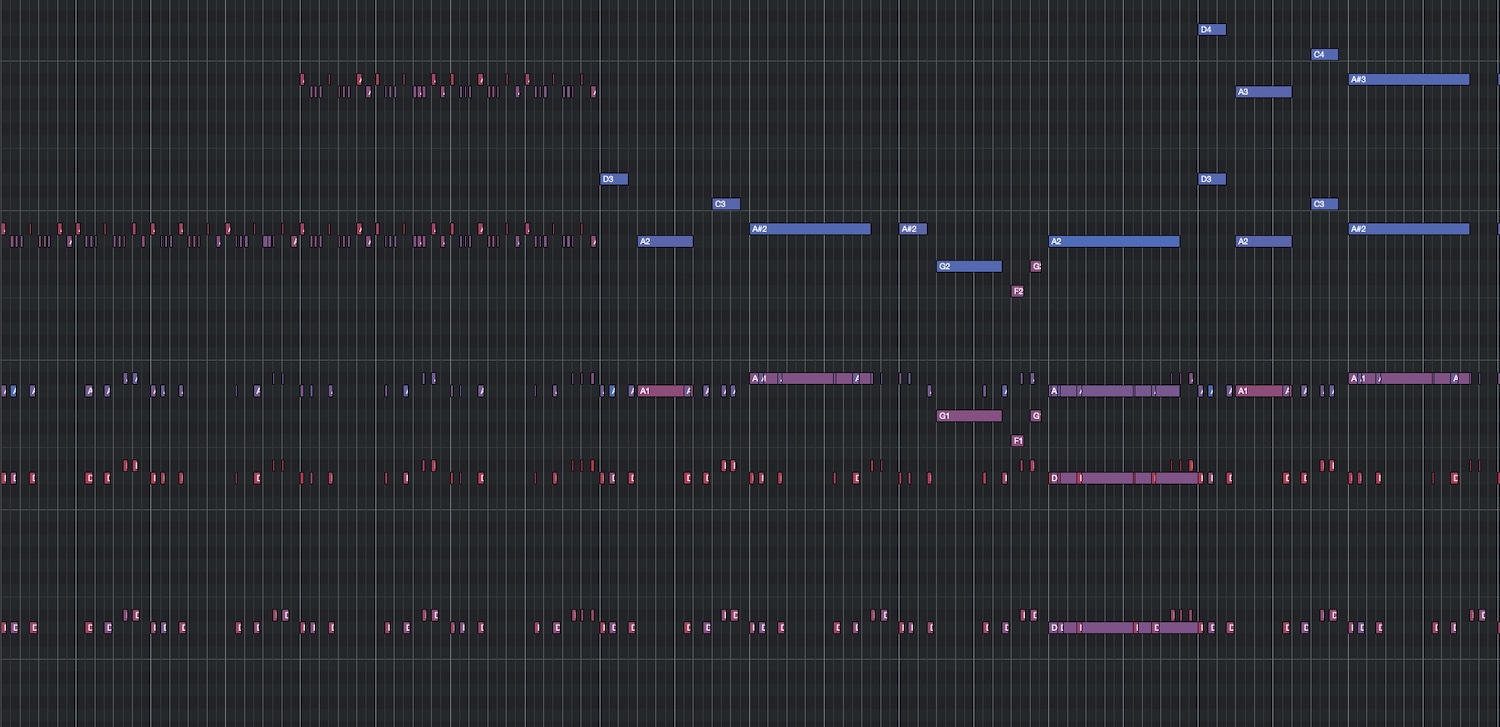The height and width of the screenshot is (727, 1500).
Task: Select the long blue G2 note
Action: coord(969,267)
